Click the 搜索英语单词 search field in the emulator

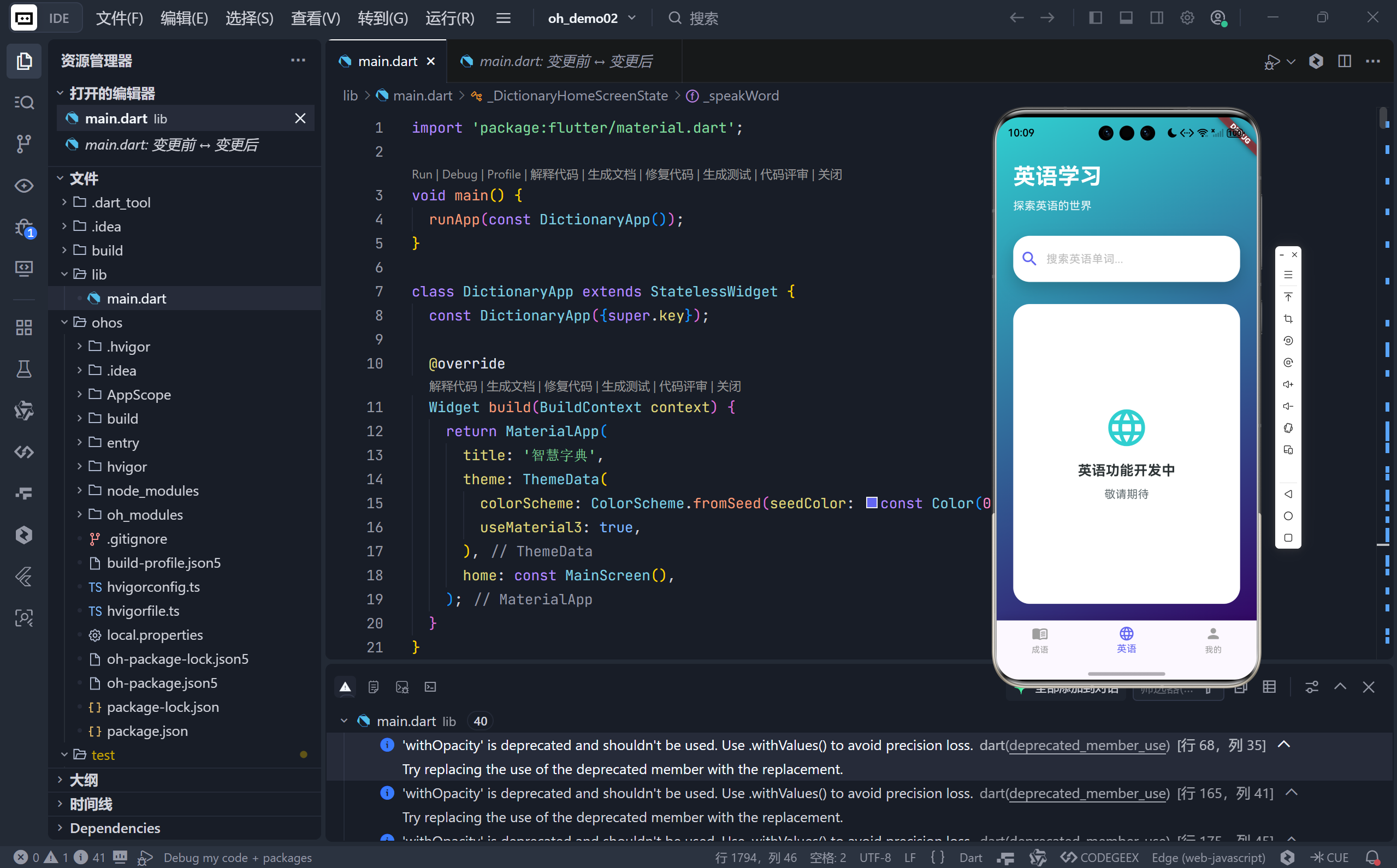1126,259
